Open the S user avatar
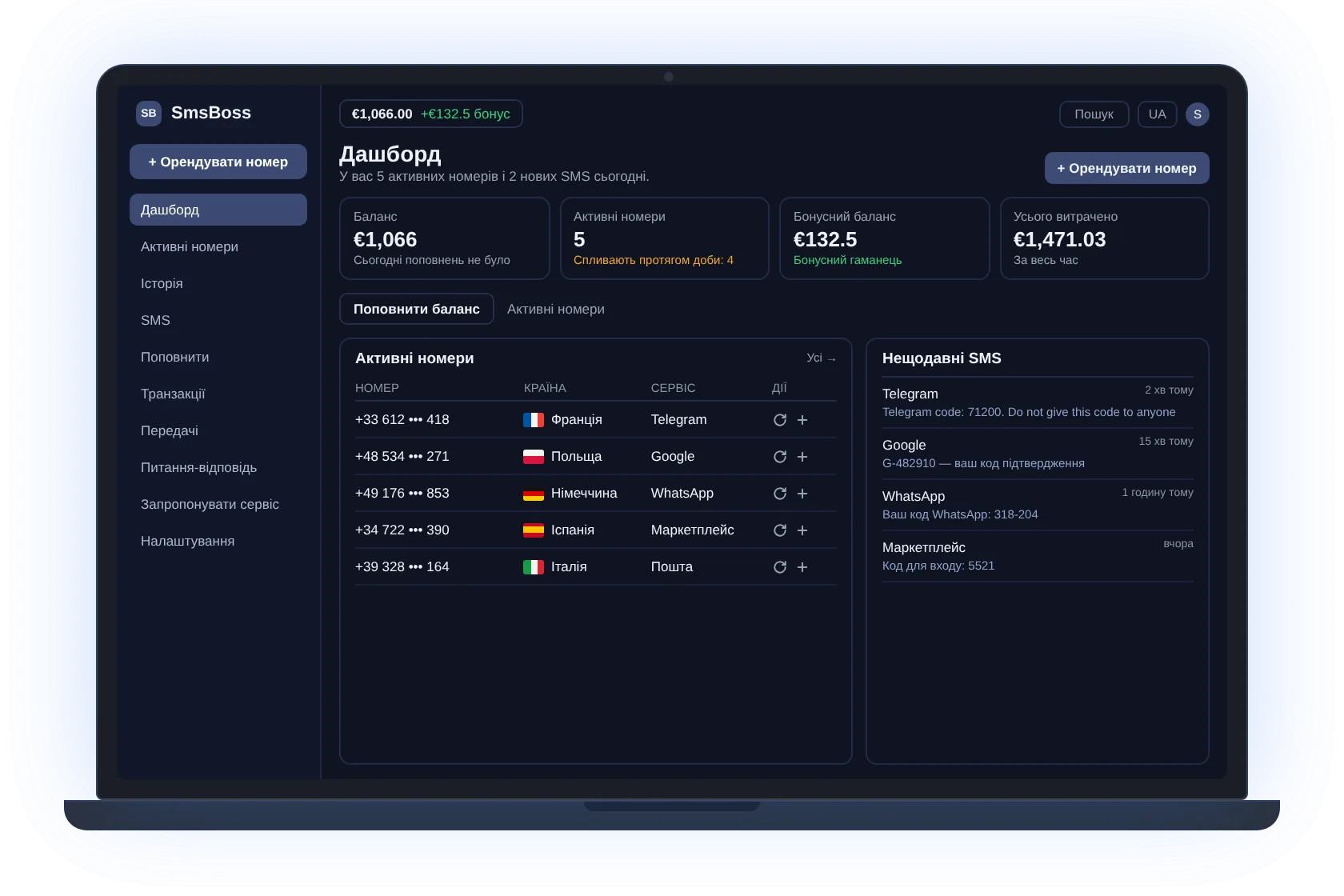Image resolution: width=1344 pixels, height=896 pixels. [x=1197, y=114]
